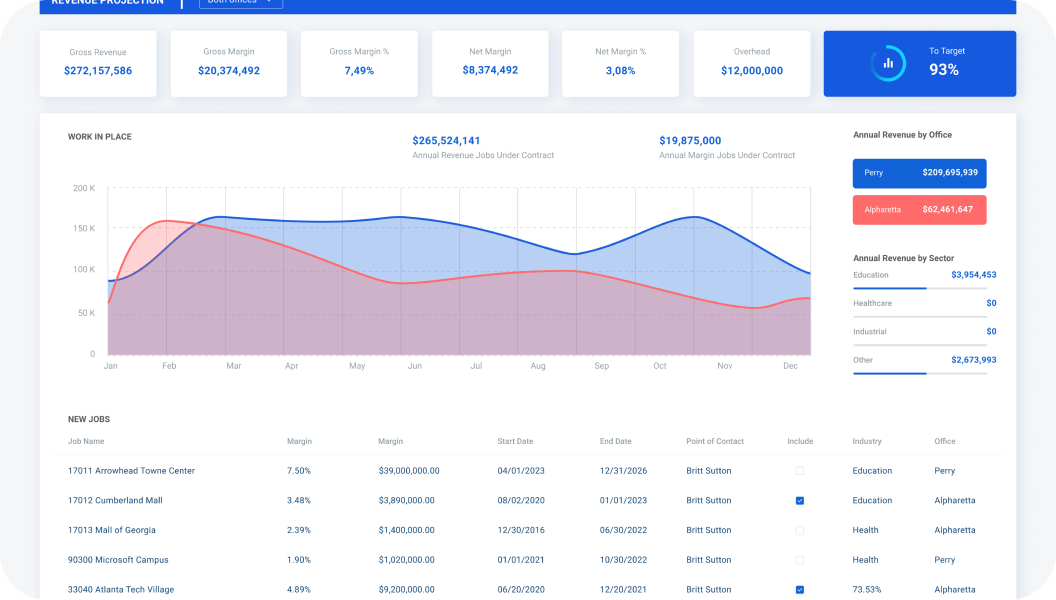This screenshot has width=1056, height=600.
Task: Open the Gross Revenue card
Action: click(x=98, y=63)
